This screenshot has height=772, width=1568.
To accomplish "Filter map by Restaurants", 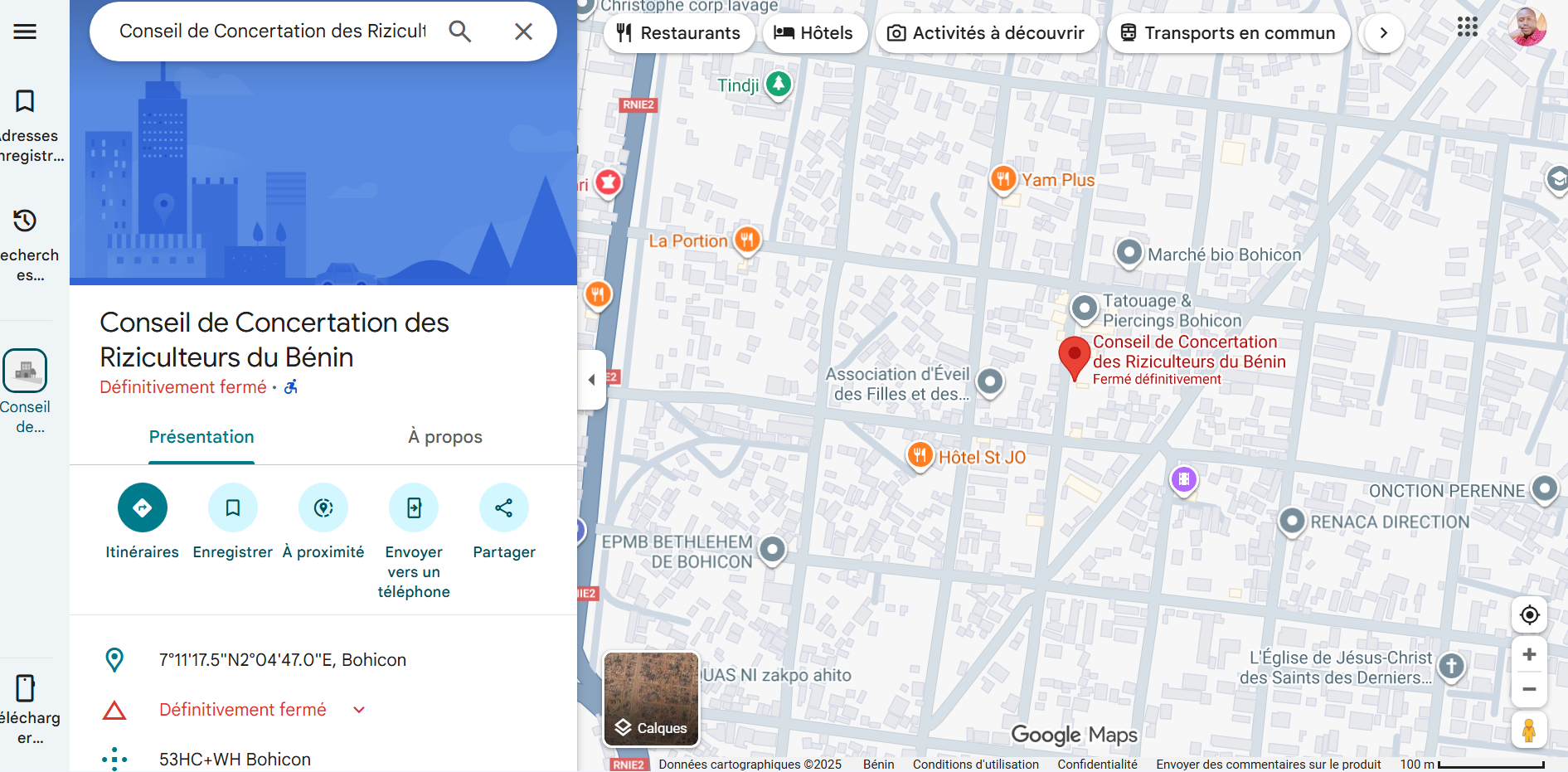I will (678, 33).
